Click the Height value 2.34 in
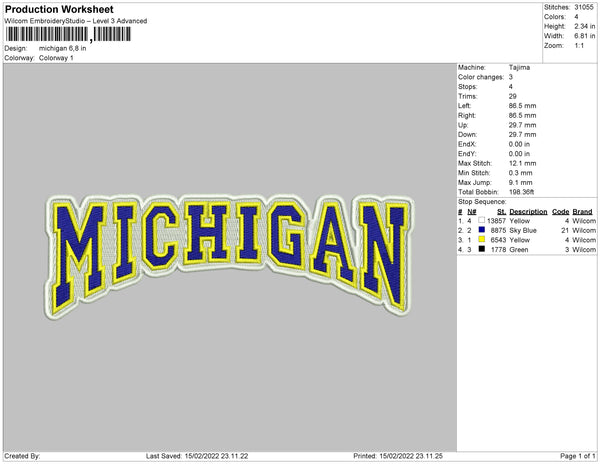Screen dimensions: 600x464 (x=585, y=26)
